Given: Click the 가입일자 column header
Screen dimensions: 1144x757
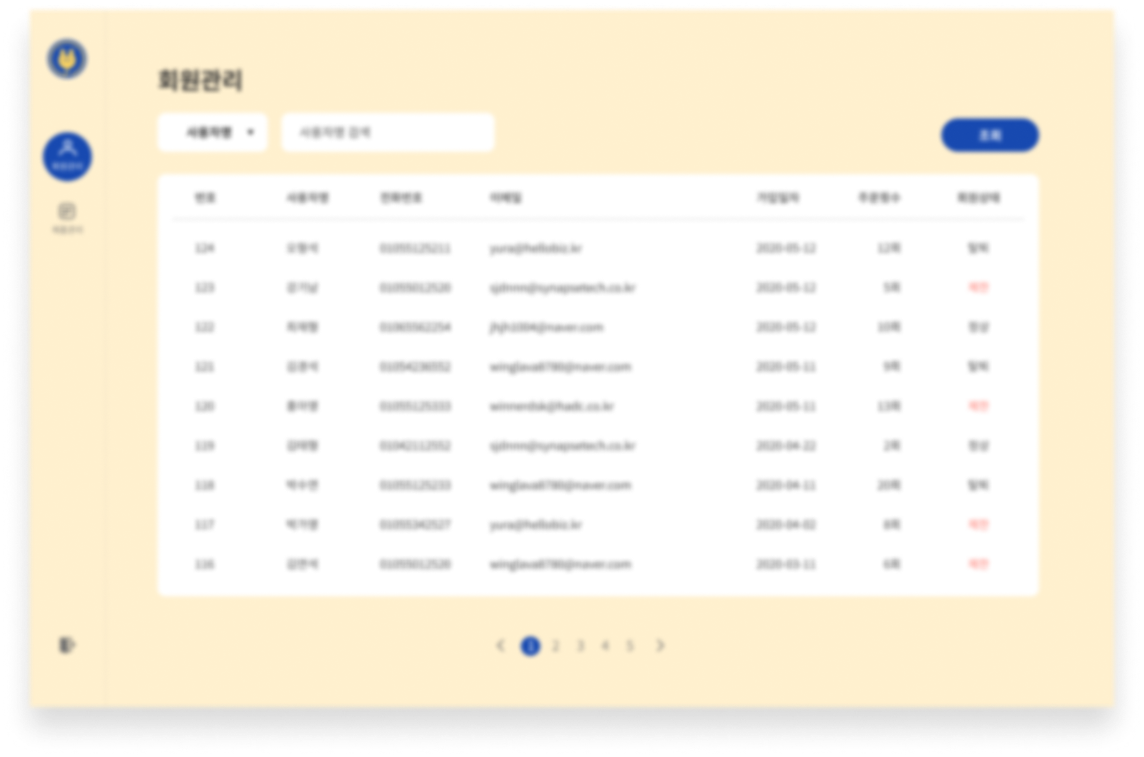Looking at the screenshot, I should [x=778, y=198].
